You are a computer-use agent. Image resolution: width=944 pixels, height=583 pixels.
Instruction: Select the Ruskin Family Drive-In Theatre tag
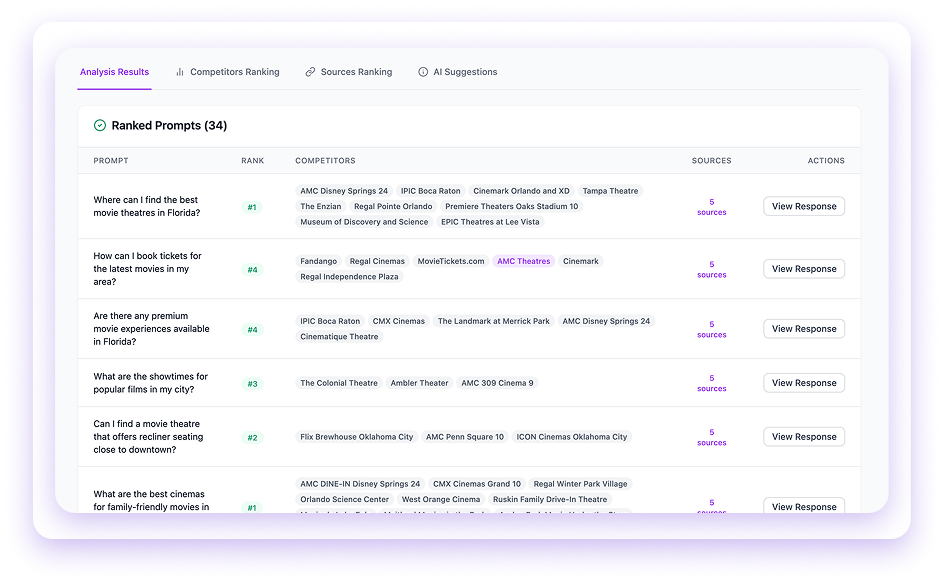[550, 499]
